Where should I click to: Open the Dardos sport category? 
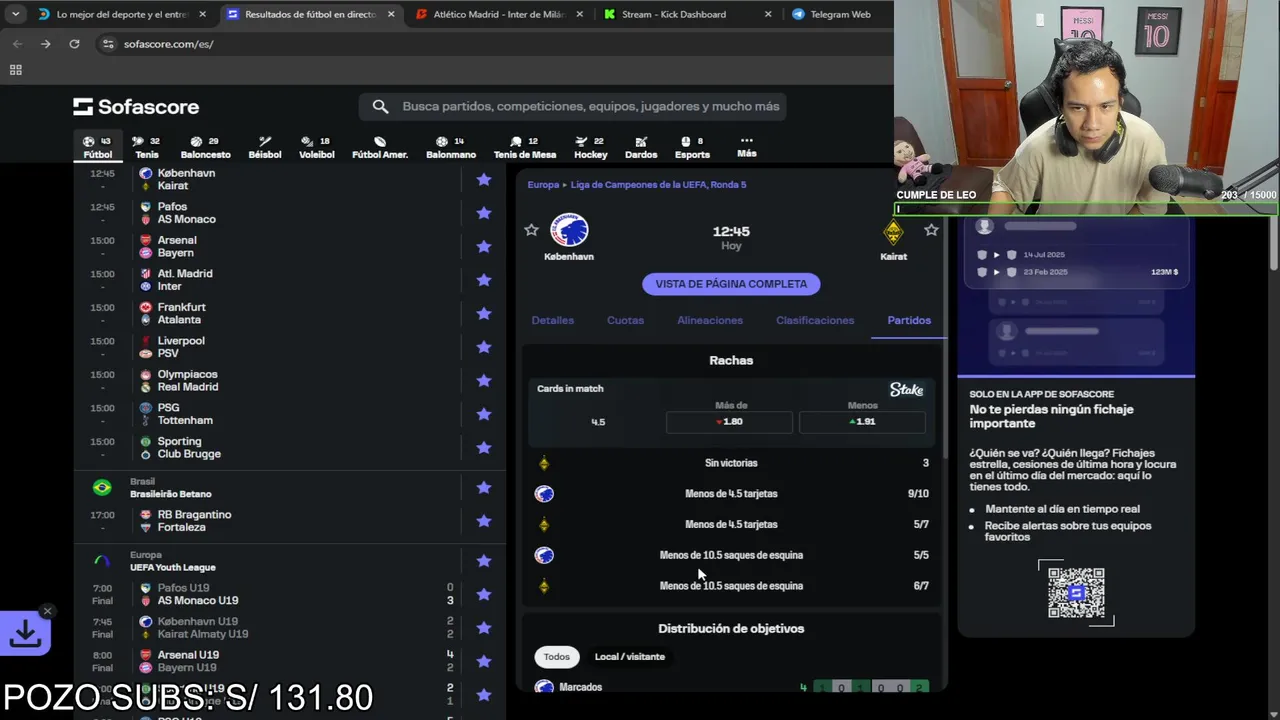click(x=641, y=147)
